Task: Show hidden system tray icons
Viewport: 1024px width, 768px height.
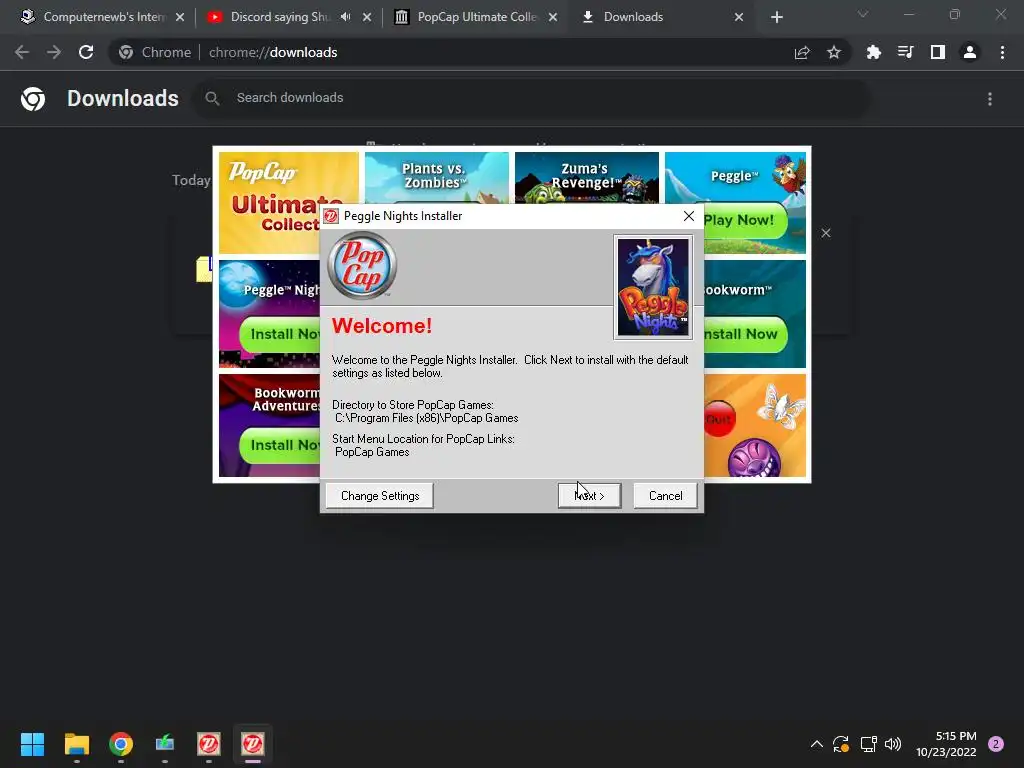Action: [816, 744]
